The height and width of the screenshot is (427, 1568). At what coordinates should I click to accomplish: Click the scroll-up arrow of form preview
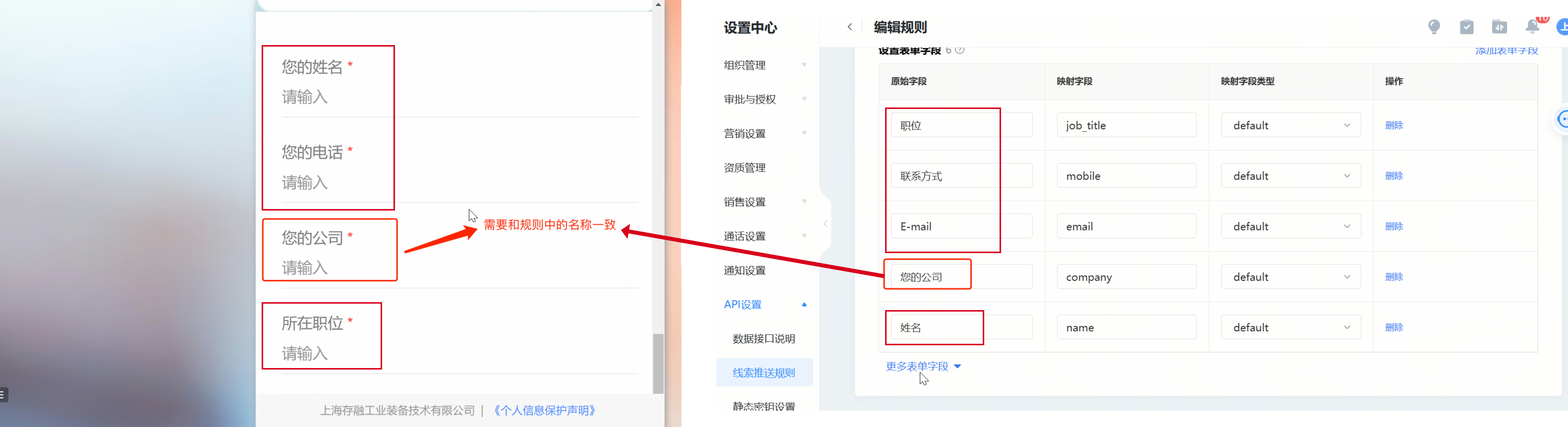(658, 5)
